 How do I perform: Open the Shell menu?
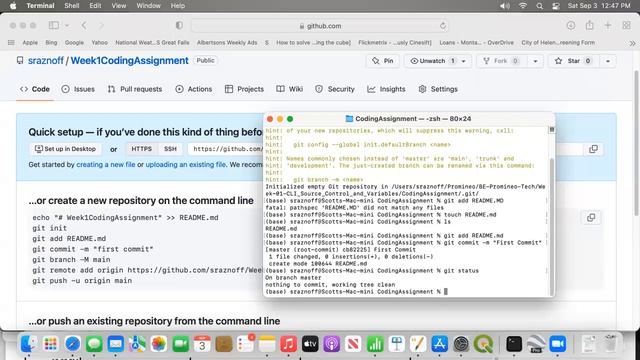[71, 6]
